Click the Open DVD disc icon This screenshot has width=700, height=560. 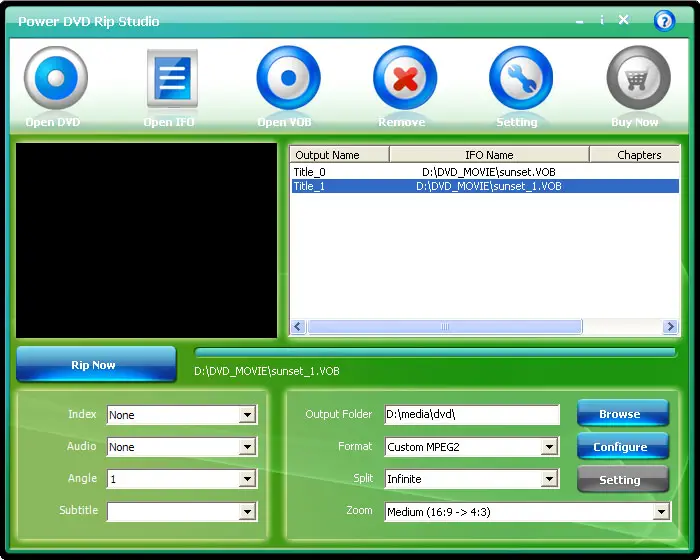point(56,78)
